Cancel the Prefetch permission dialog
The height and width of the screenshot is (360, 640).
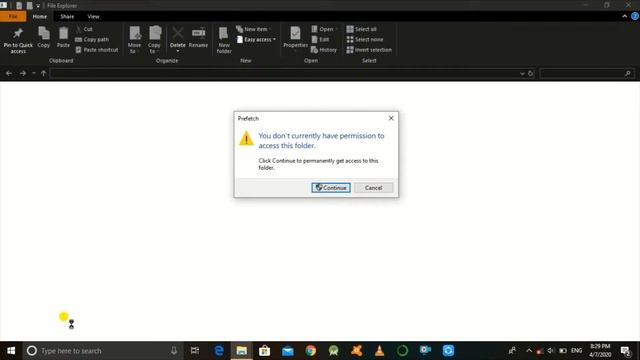[x=373, y=188]
